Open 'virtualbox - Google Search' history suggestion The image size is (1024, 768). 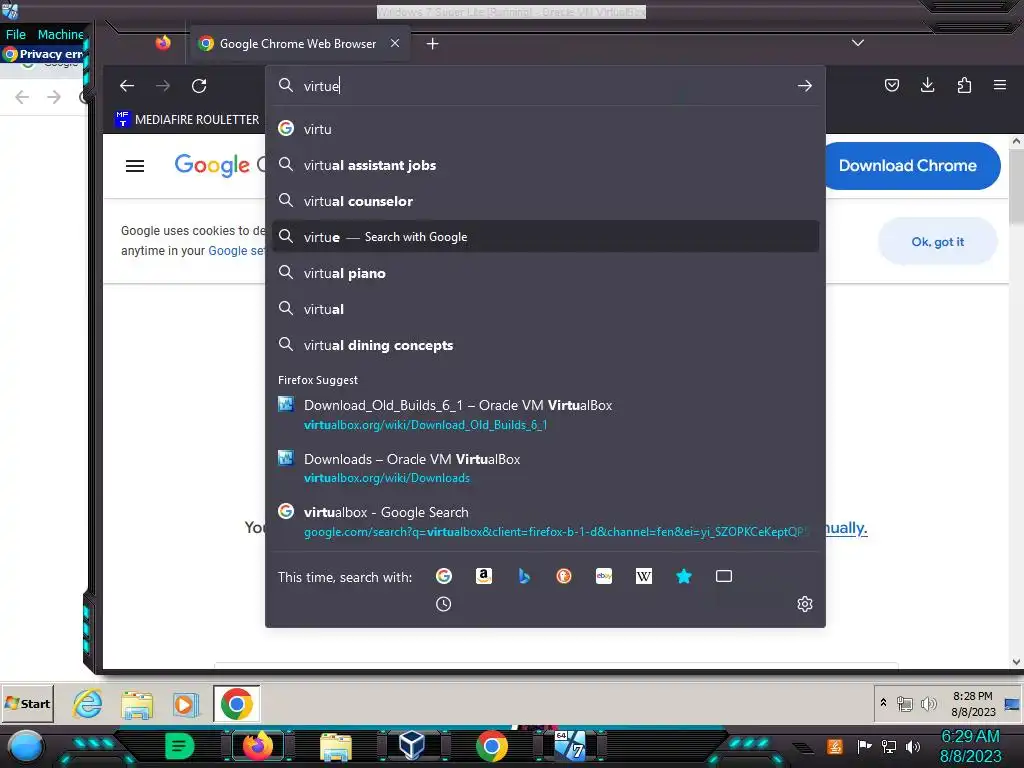(545, 521)
